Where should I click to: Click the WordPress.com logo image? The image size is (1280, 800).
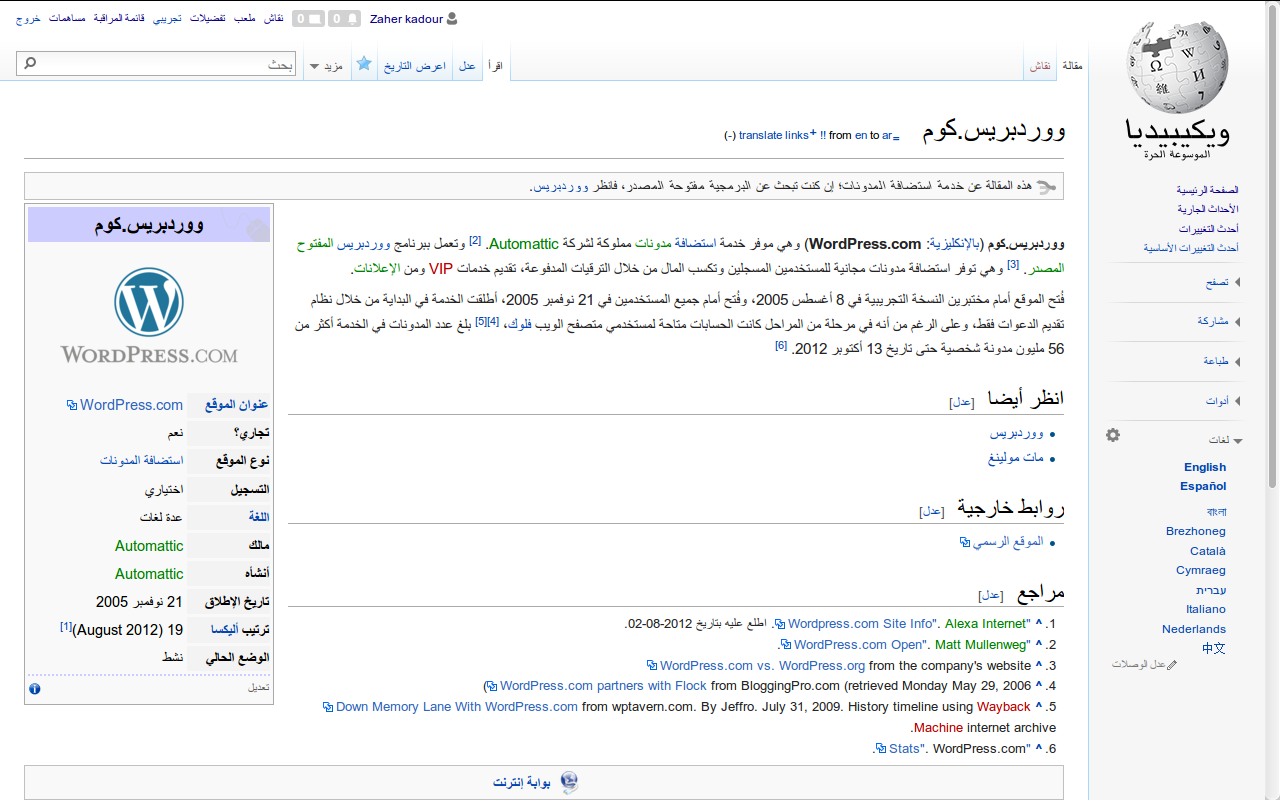point(149,317)
